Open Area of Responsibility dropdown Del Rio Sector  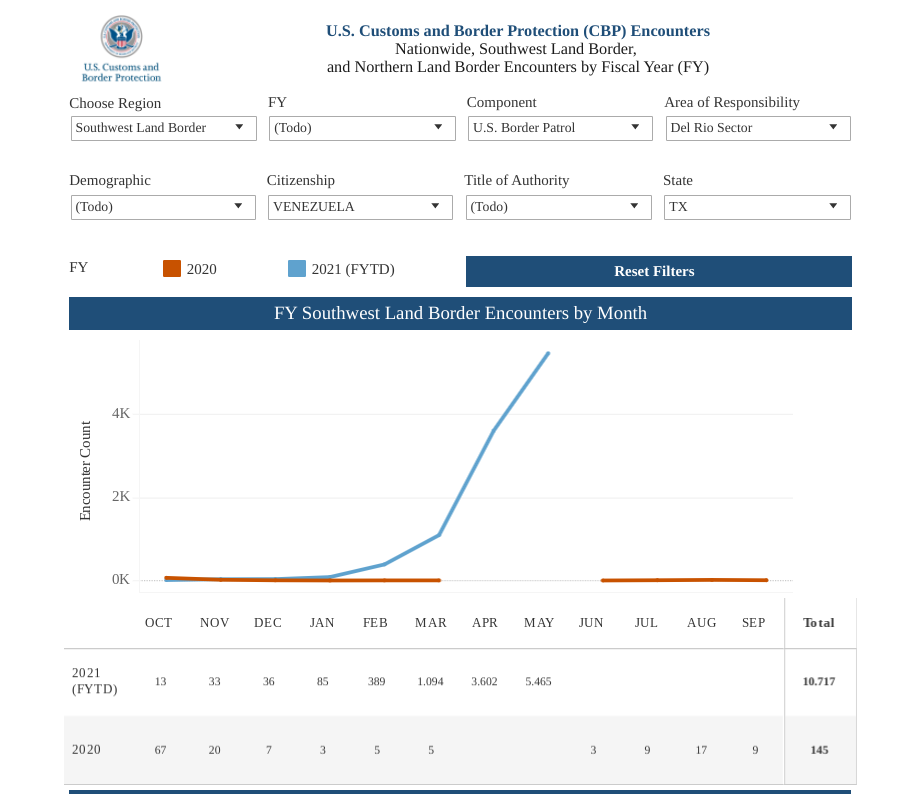758,128
